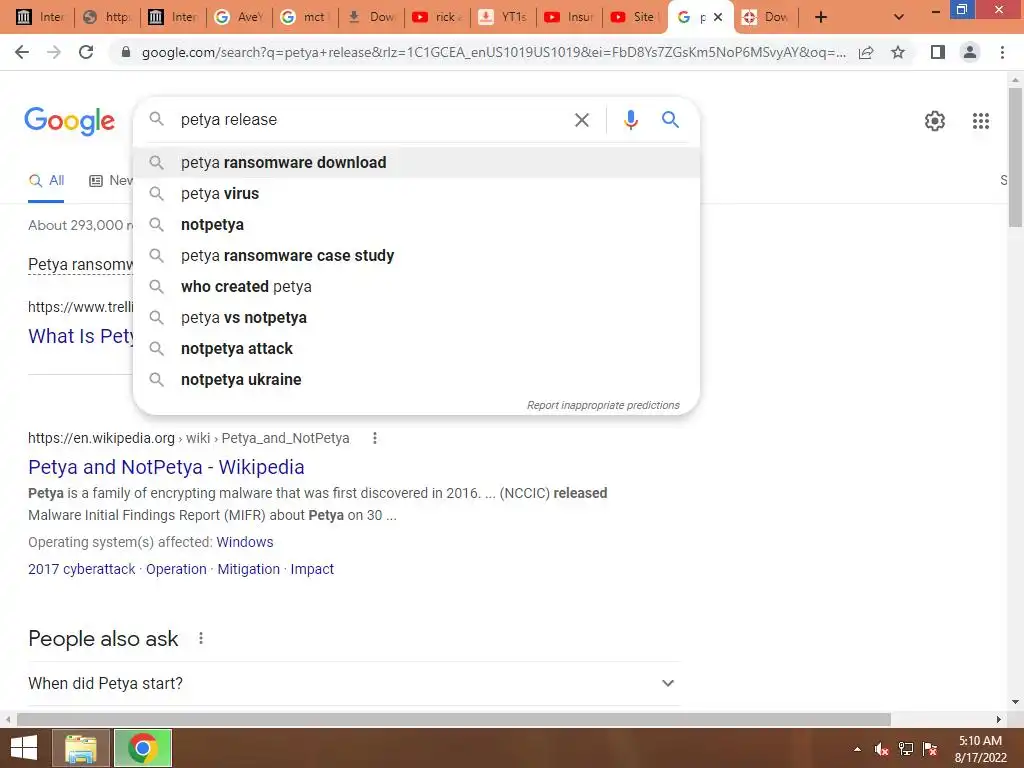Open the Windows Start menu
Viewport: 1024px width, 768px height.
coord(24,748)
